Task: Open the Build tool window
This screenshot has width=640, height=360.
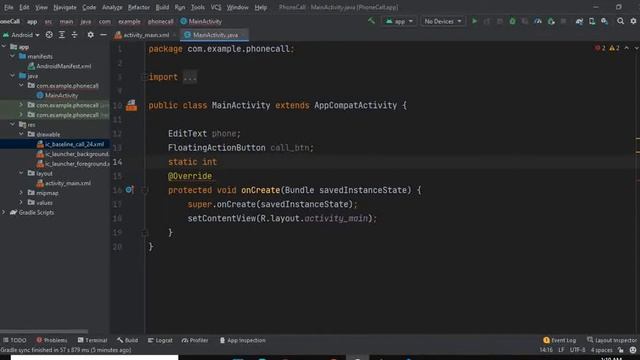Action: [x=127, y=340]
